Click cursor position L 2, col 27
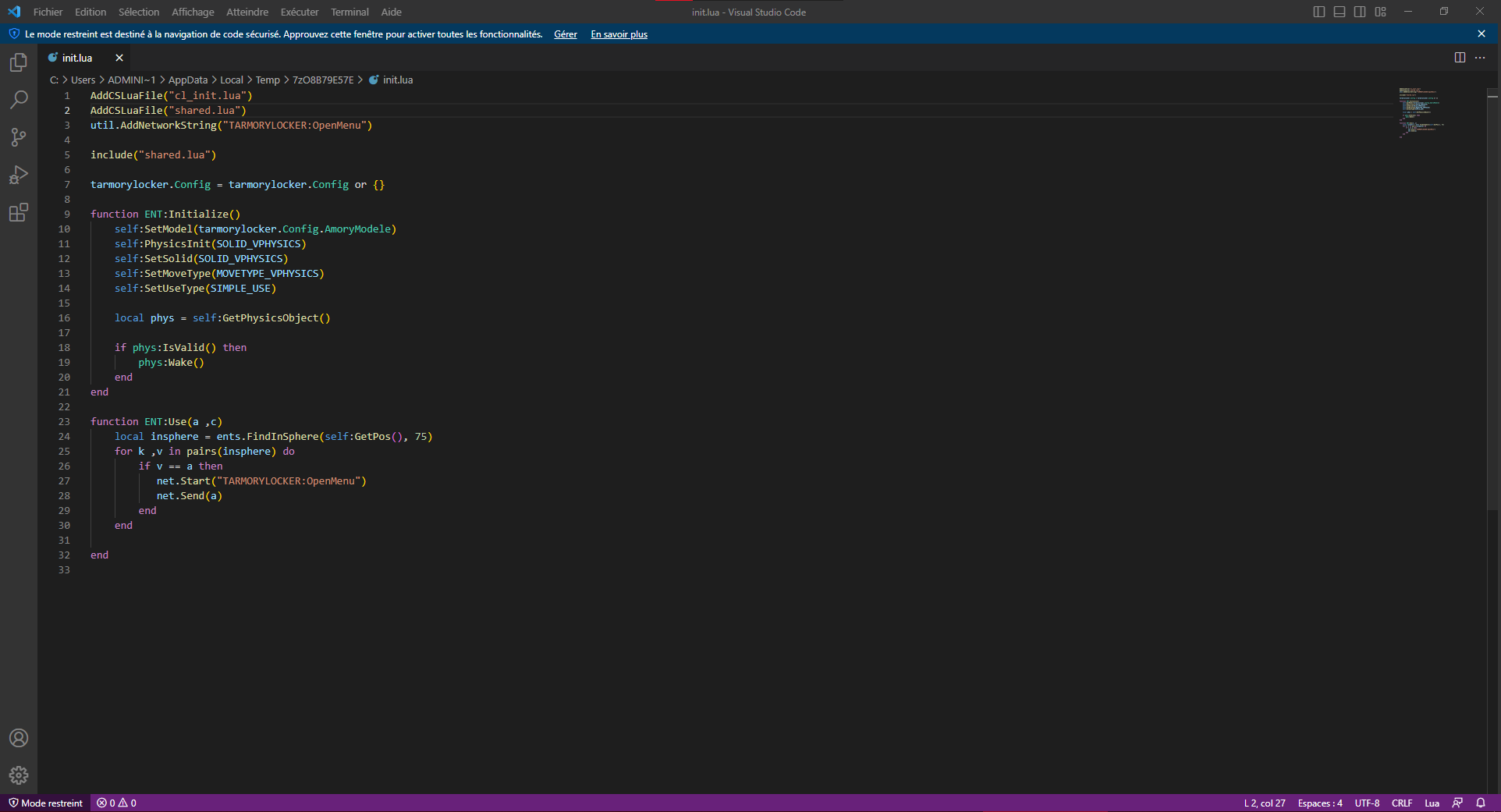 (1265, 803)
